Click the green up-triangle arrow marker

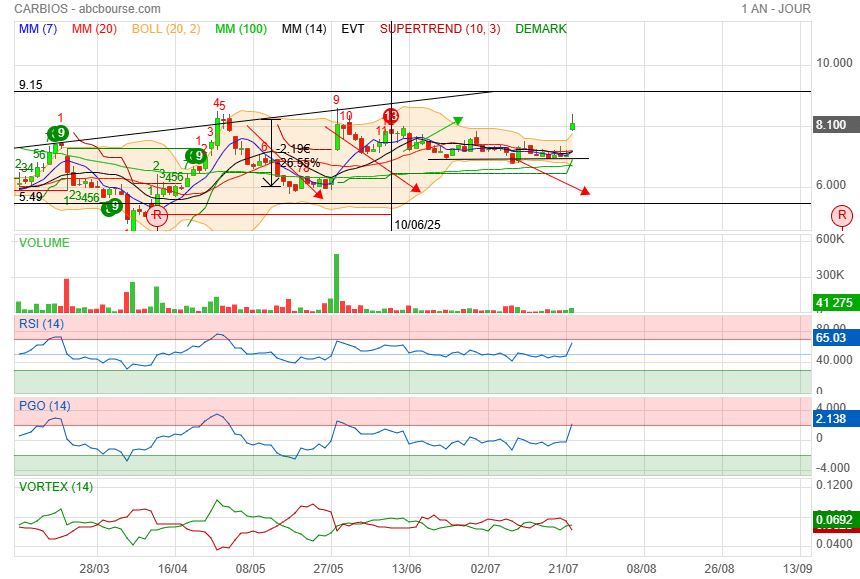pos(458,121)
